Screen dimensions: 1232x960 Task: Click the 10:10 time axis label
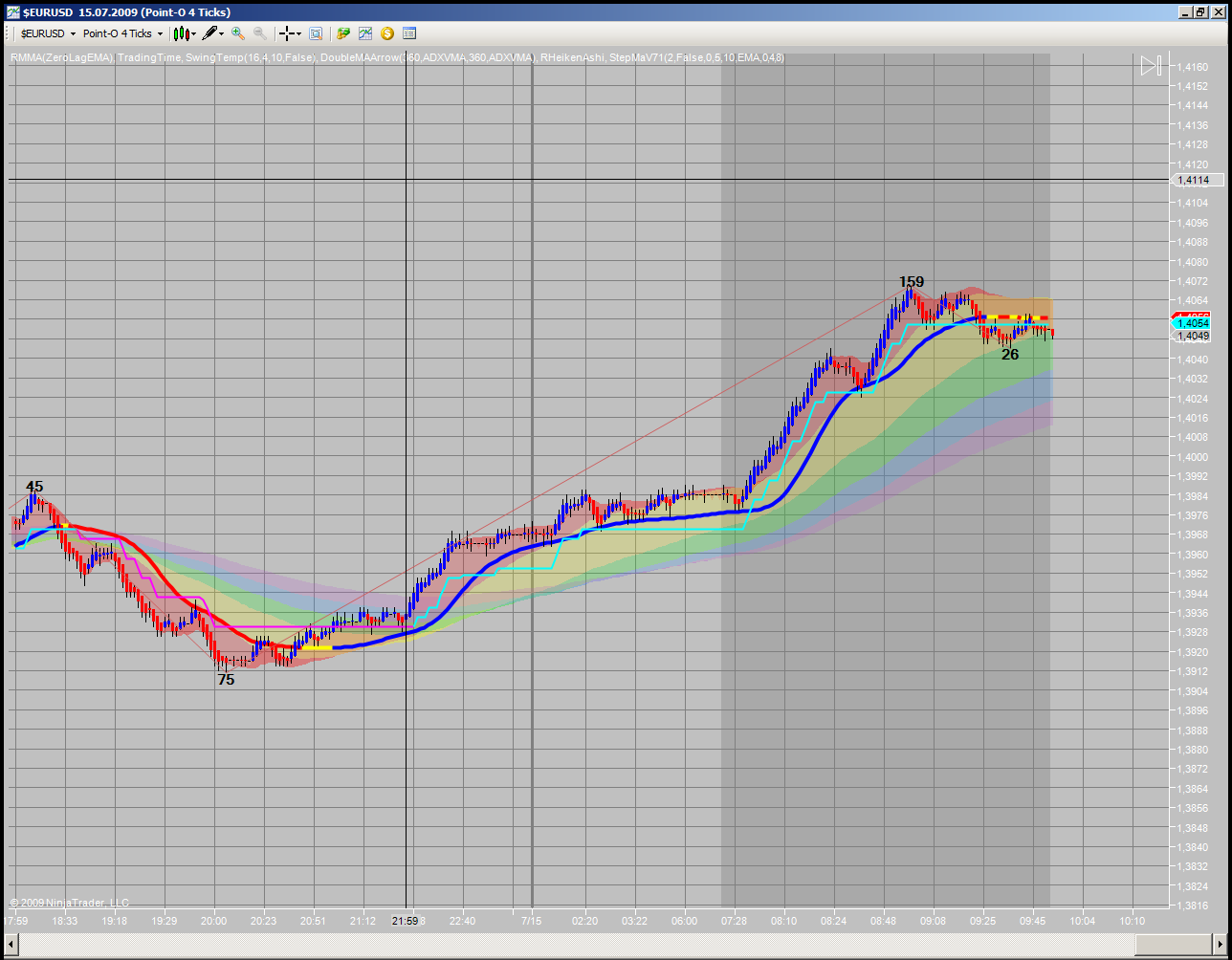tap(1133, 921)
